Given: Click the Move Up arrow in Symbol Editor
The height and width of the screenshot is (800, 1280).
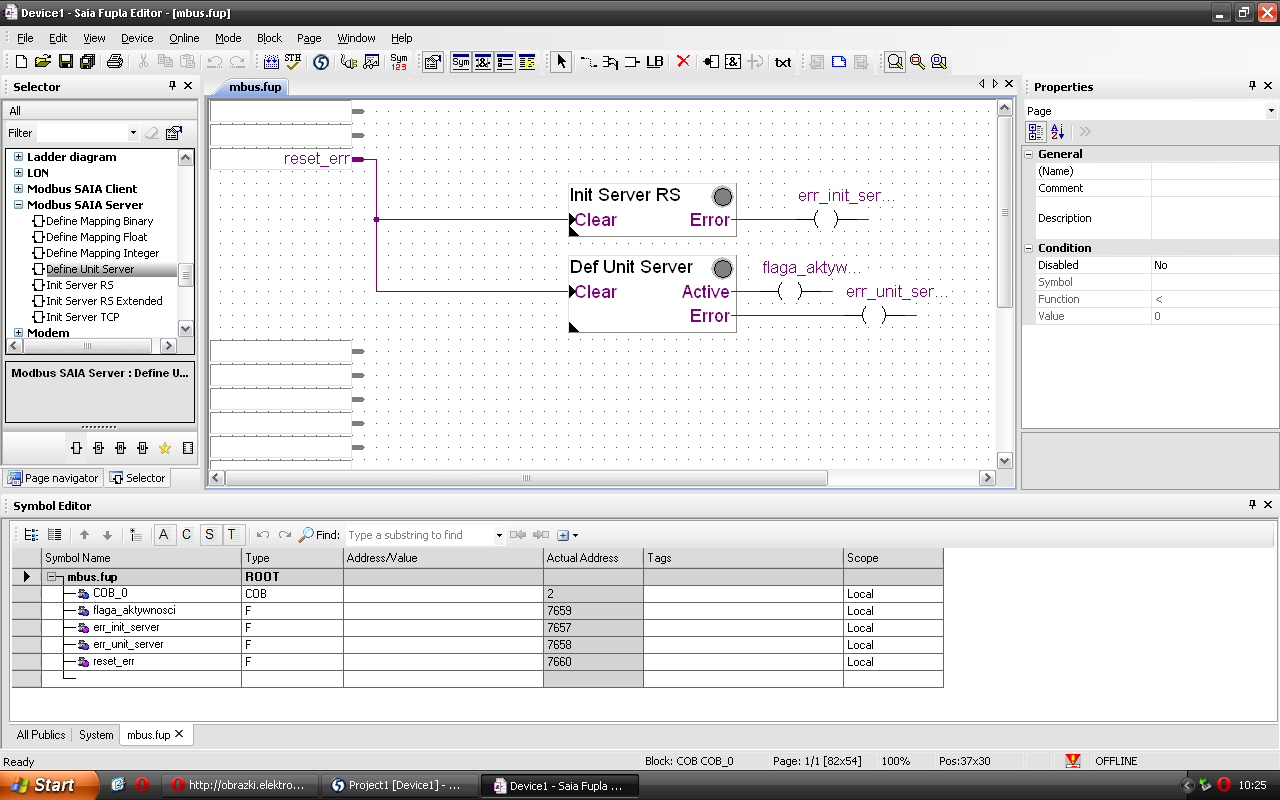Looking at the screenshot, I should 84,535.
